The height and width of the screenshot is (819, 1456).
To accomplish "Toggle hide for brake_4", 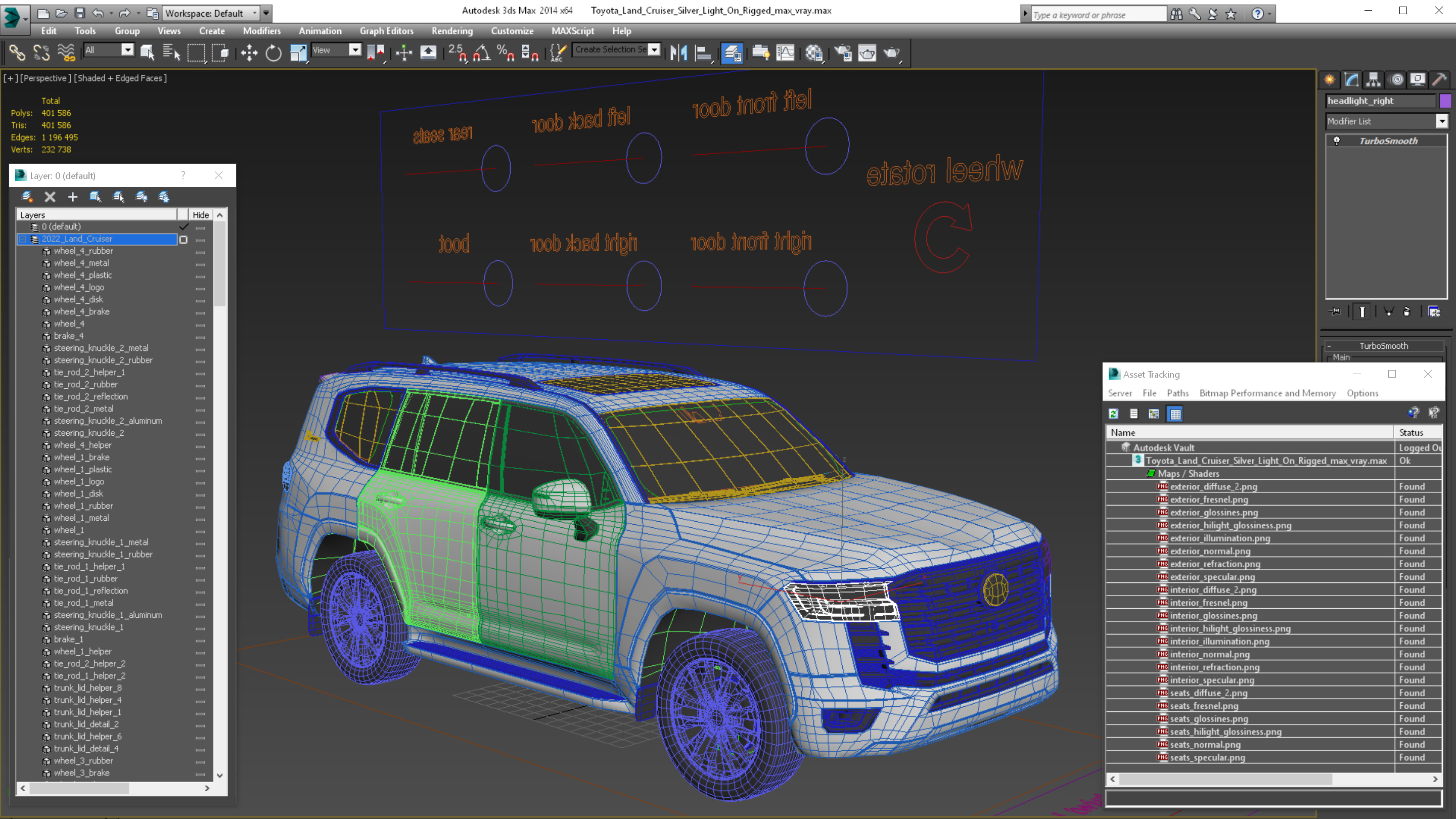I will [200, 337].
